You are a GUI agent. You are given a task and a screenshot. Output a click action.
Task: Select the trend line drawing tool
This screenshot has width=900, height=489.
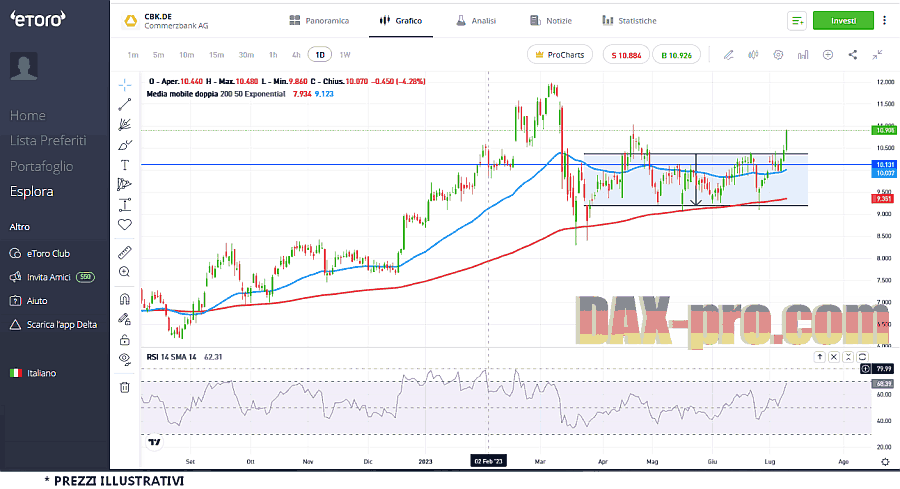(125, 104)
